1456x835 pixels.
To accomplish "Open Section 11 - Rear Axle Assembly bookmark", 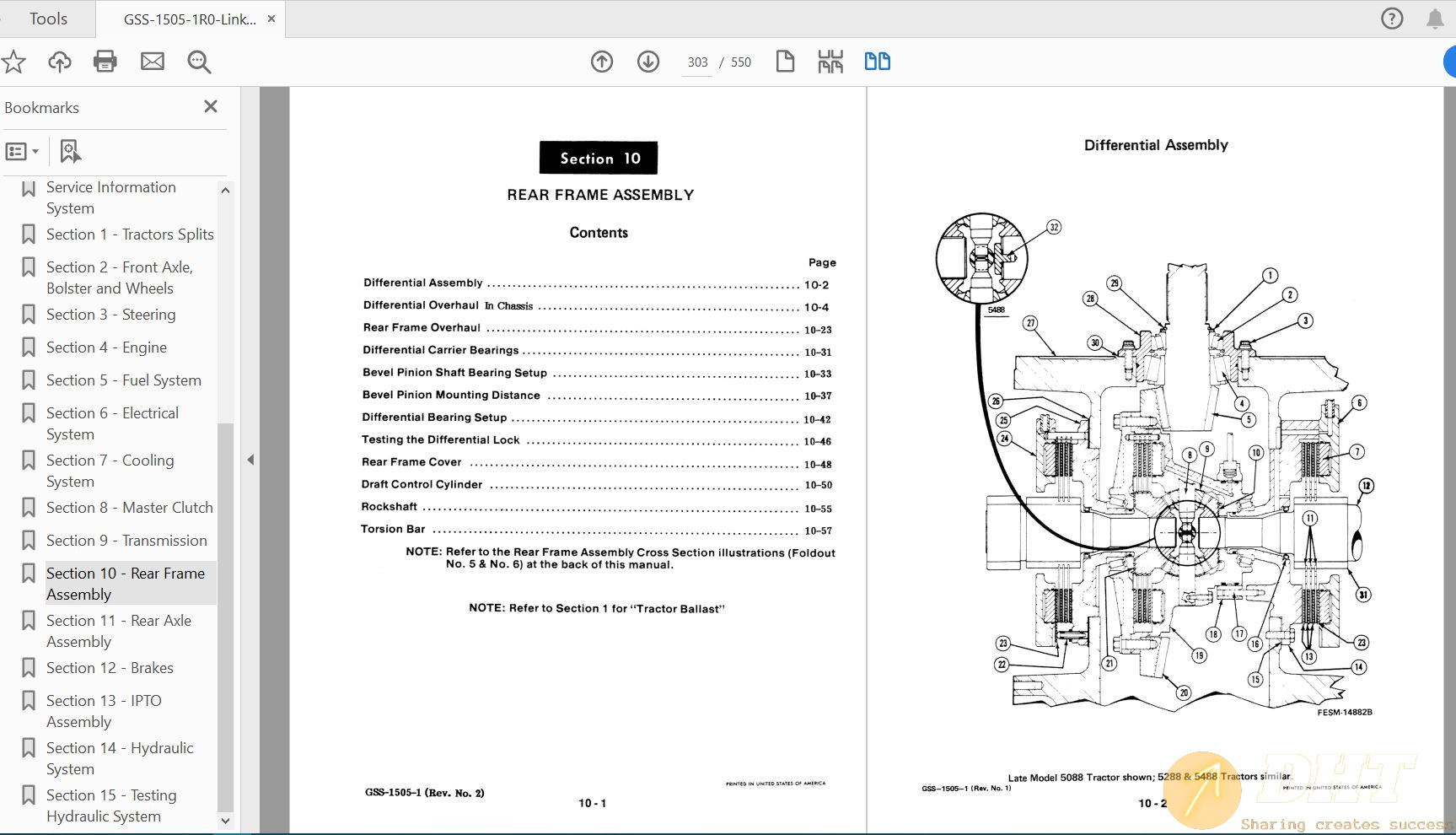I will click(x=118, y=631).
